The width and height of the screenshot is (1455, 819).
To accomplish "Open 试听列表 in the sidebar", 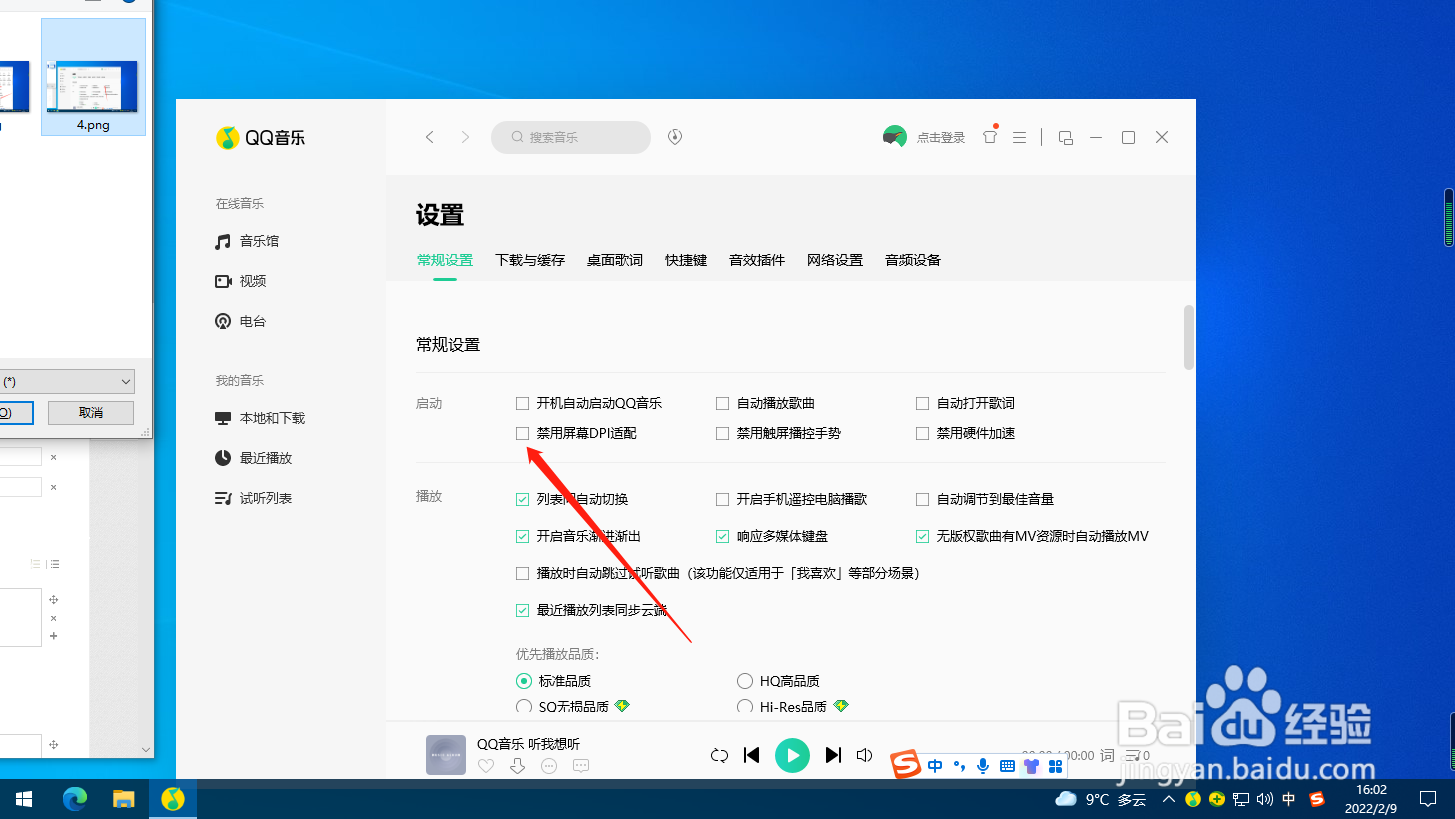I will [x=254, y=498].
